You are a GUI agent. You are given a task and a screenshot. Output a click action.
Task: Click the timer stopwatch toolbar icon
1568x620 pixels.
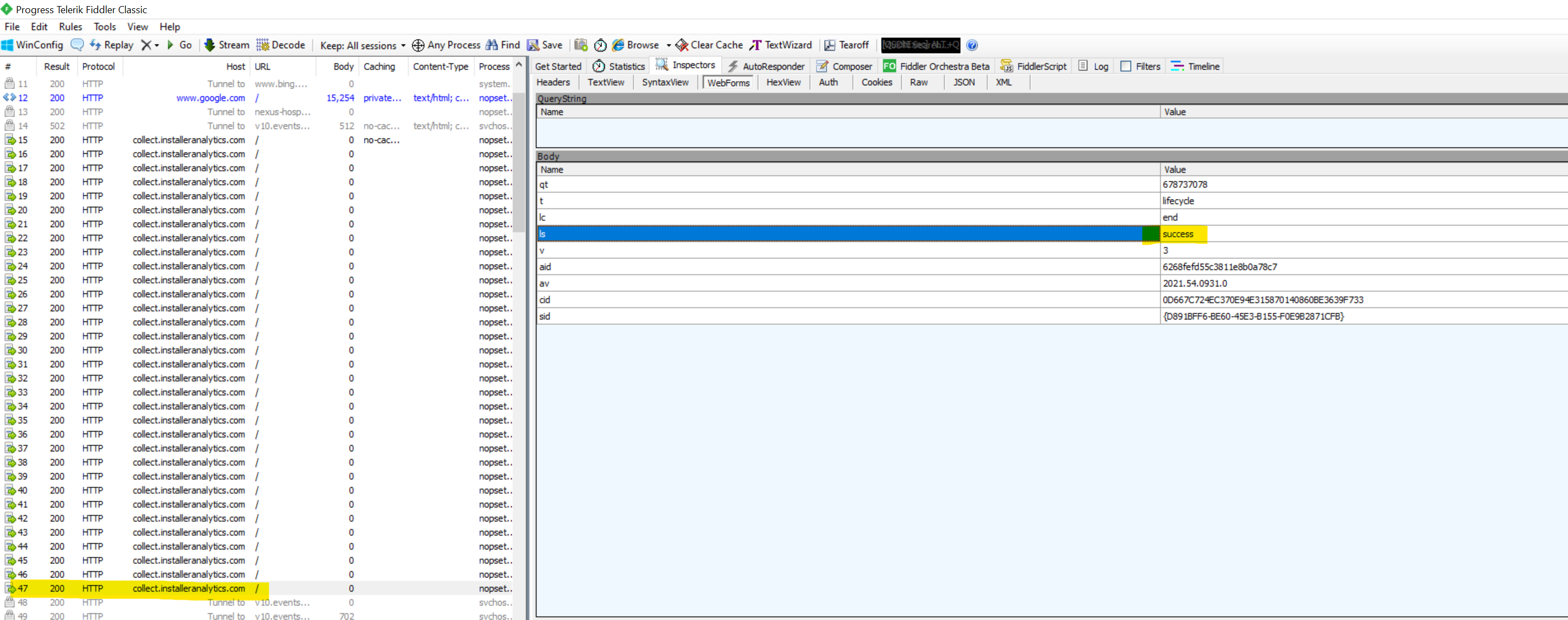tap(600, 45)
